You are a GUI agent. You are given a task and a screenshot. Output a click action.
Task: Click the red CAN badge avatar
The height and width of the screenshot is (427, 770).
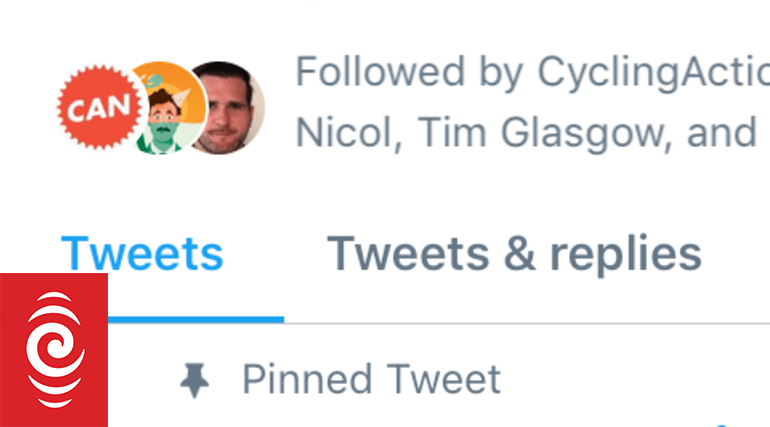click(100, 107)
